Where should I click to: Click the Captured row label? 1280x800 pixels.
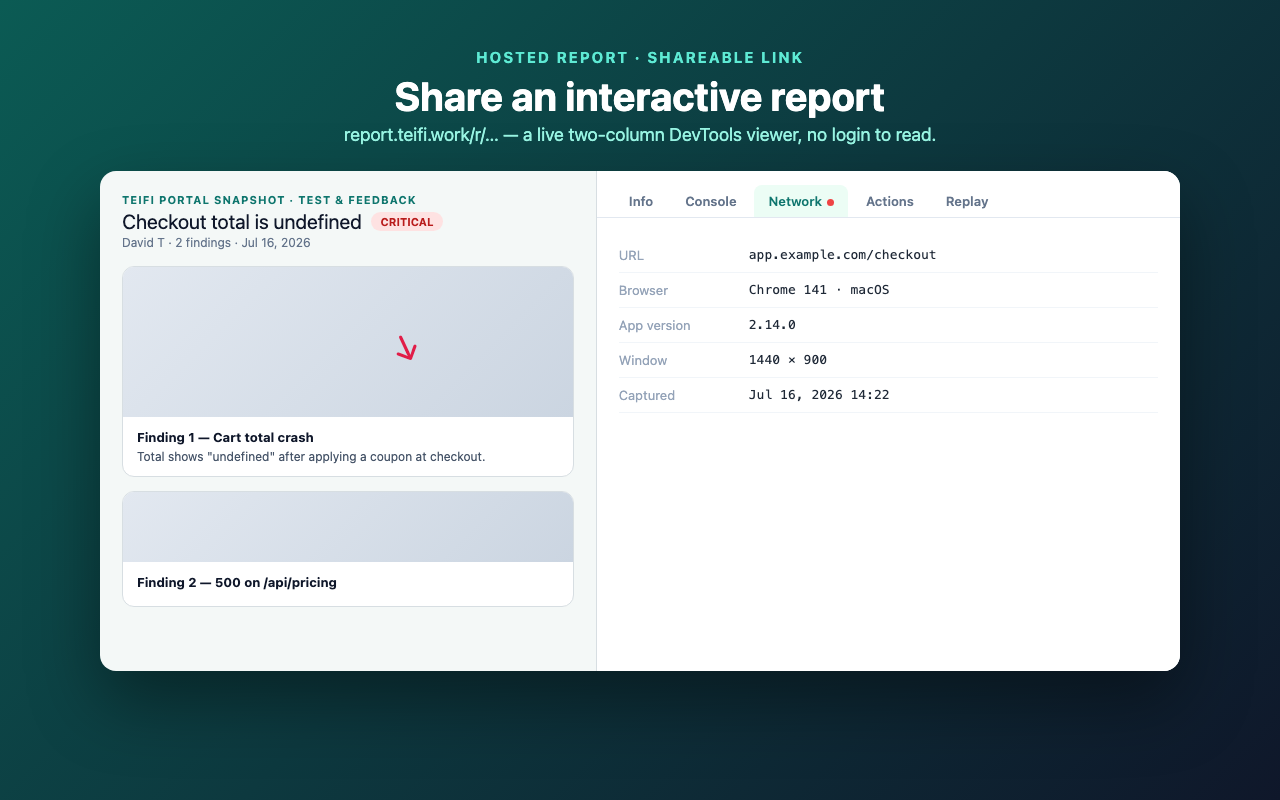[x=647, y=395]
